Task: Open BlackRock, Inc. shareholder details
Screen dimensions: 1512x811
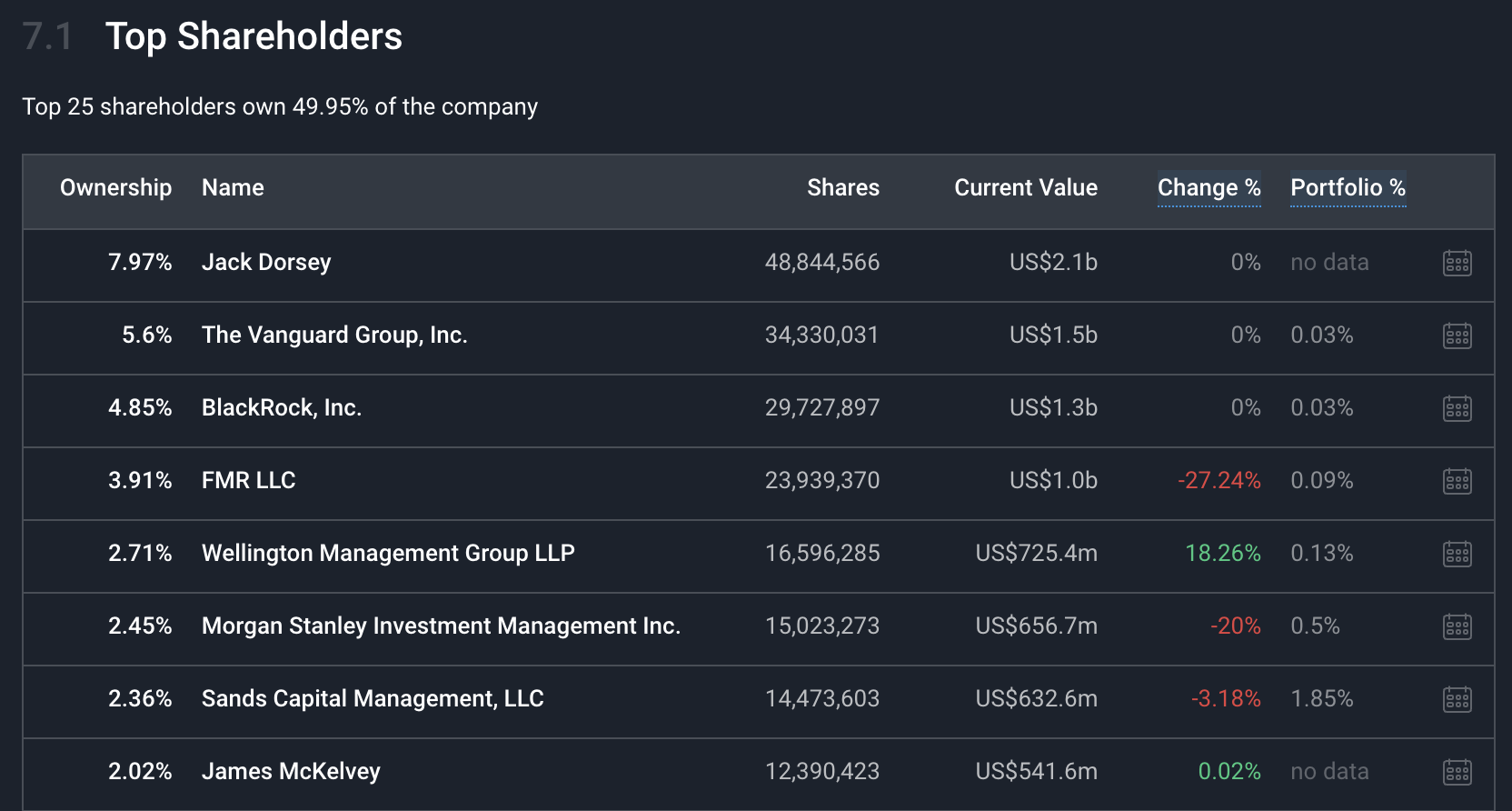Action: [280, 408]
